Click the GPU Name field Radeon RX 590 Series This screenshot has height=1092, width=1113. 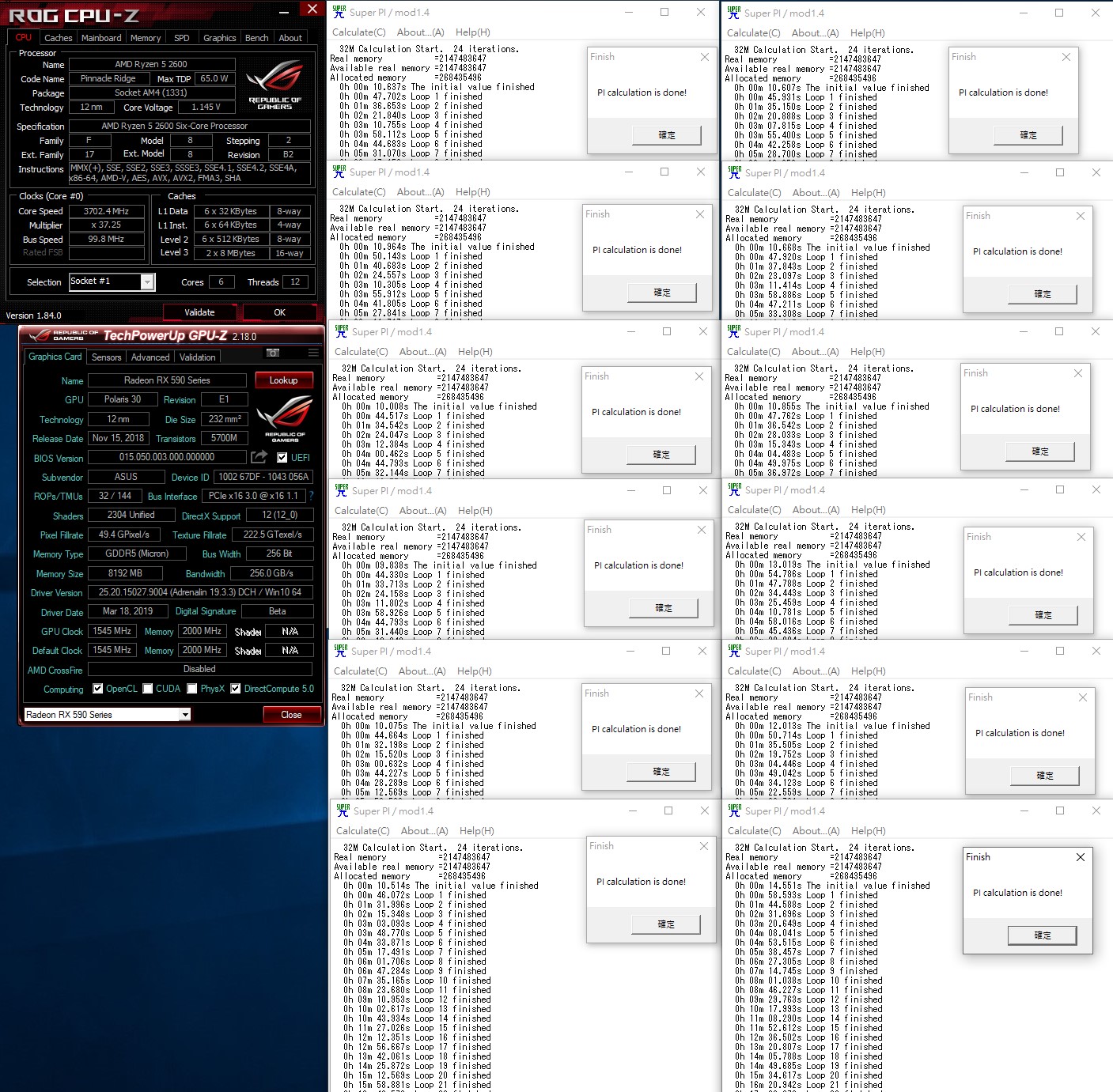[167, 380]
